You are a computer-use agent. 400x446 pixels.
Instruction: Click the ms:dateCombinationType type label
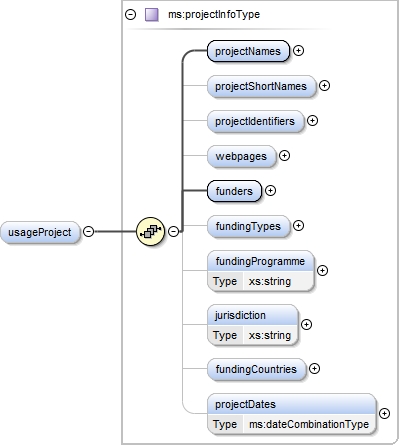point(309,424)
